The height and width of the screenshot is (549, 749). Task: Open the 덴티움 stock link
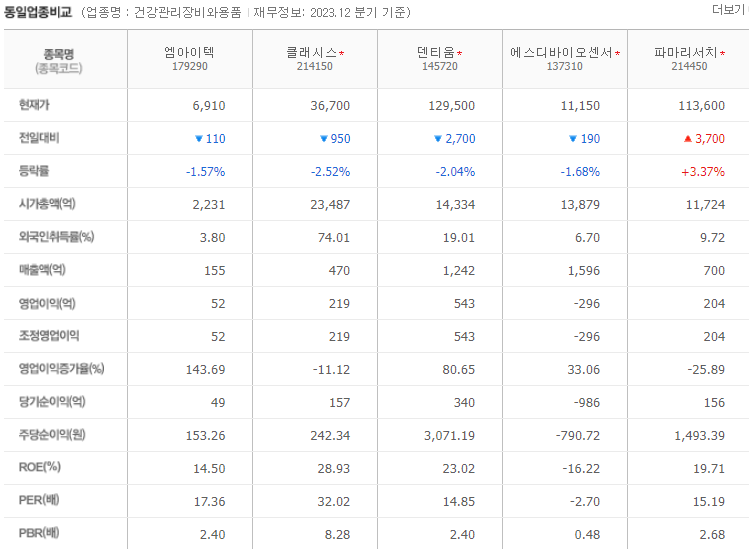coord(436,52)
